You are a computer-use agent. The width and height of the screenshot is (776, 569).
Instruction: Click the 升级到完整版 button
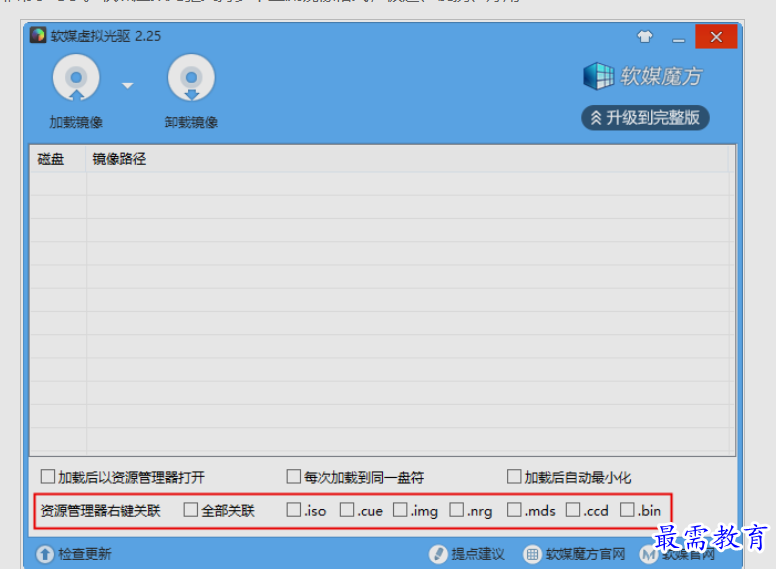tap(645, 118)
